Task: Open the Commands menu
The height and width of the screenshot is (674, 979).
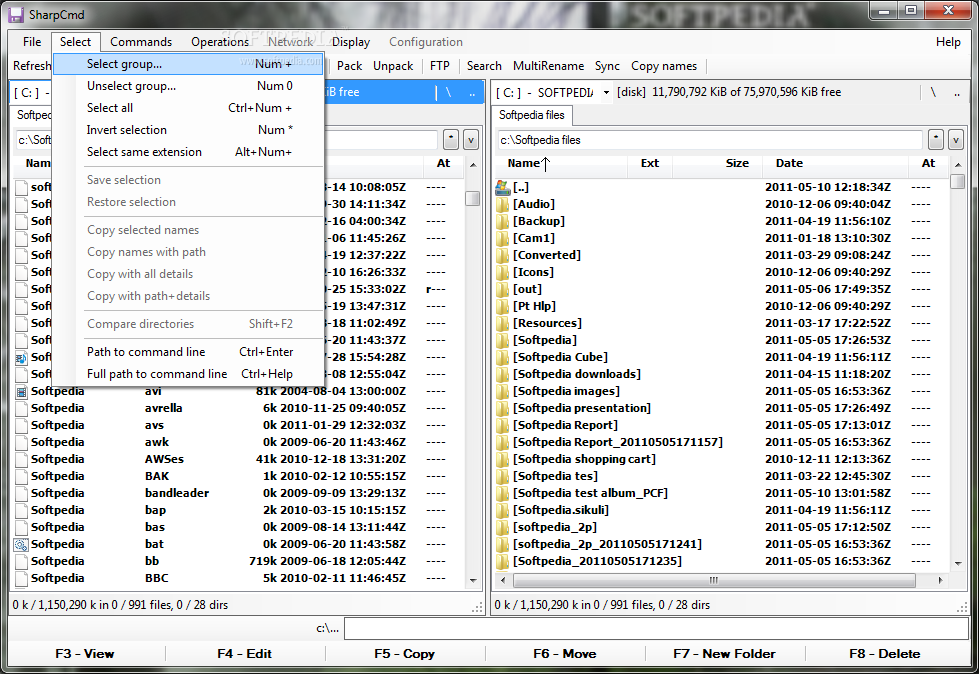Action: [x=141, y=42]
